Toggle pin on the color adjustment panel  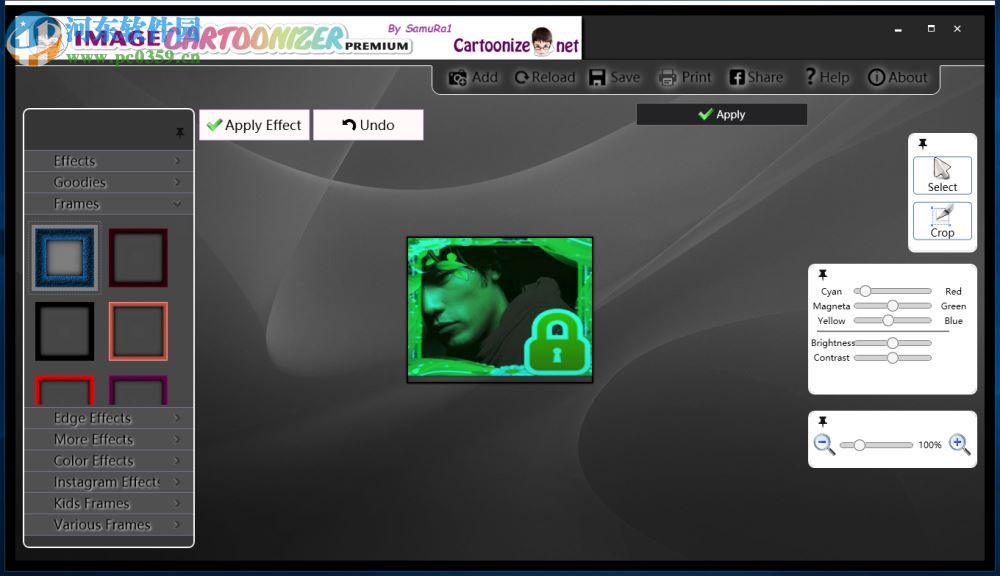click(x=823, y=274)
